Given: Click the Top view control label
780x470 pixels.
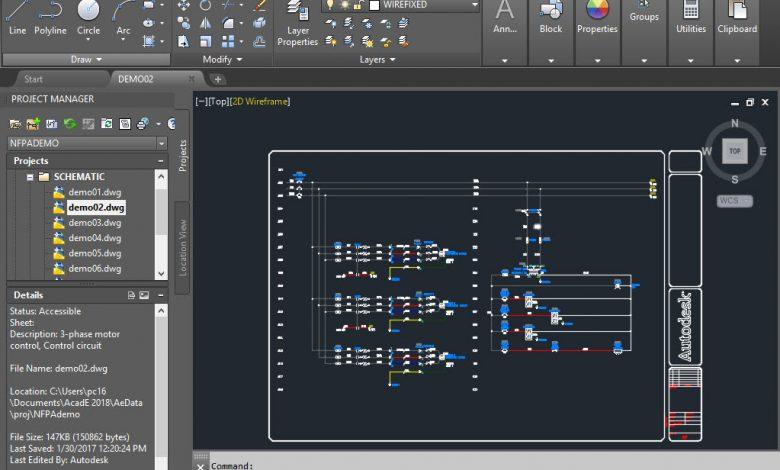Looking at the screenshot, I should tap(218, 101).
